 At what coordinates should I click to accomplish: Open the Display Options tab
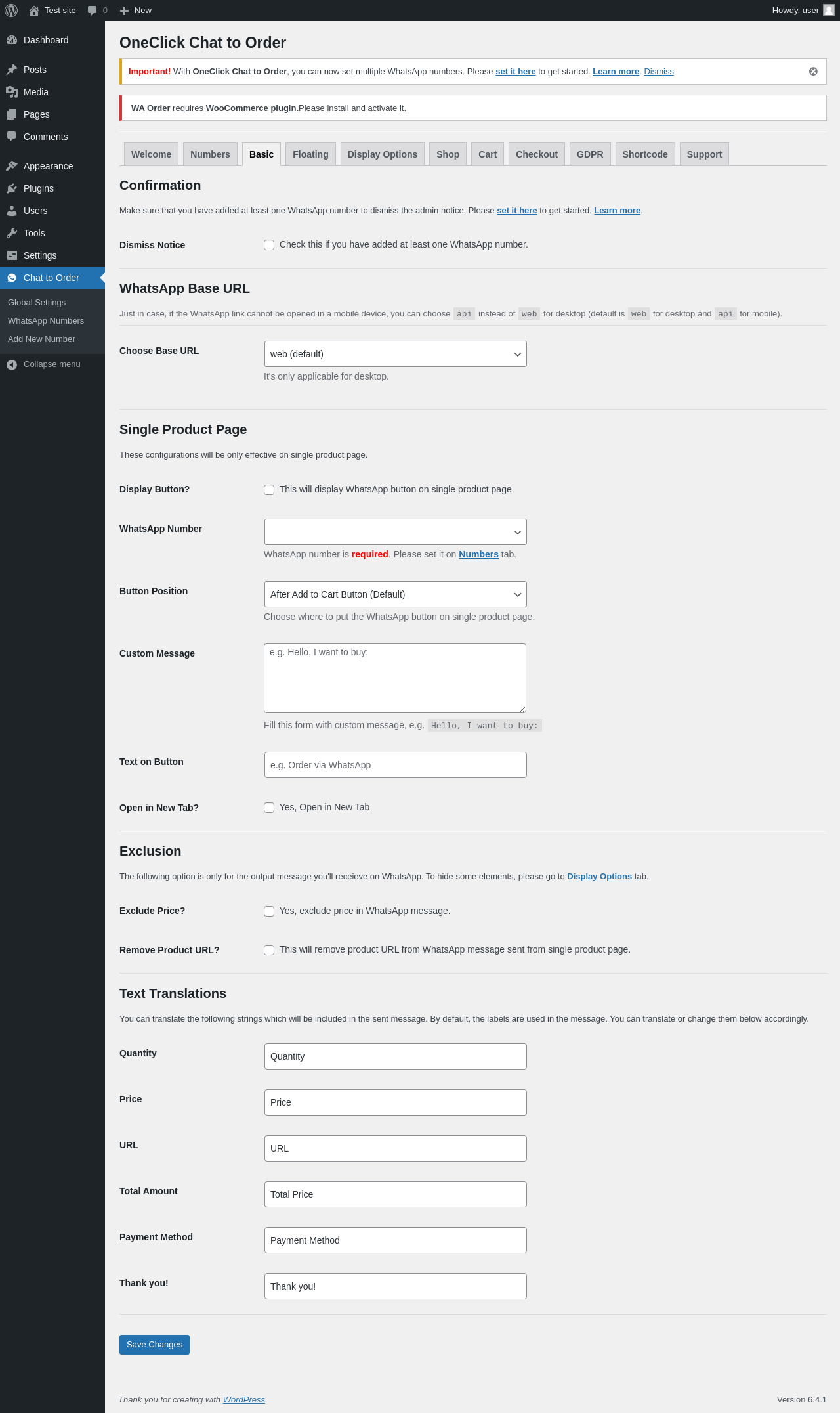pyautogui.click(x=383, y=154)
